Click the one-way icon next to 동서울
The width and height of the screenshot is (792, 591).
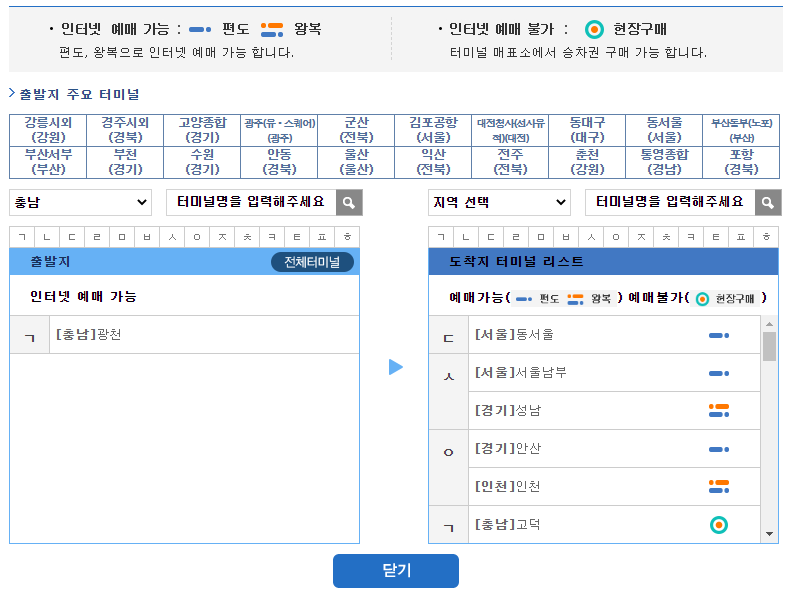pos(719,335)
